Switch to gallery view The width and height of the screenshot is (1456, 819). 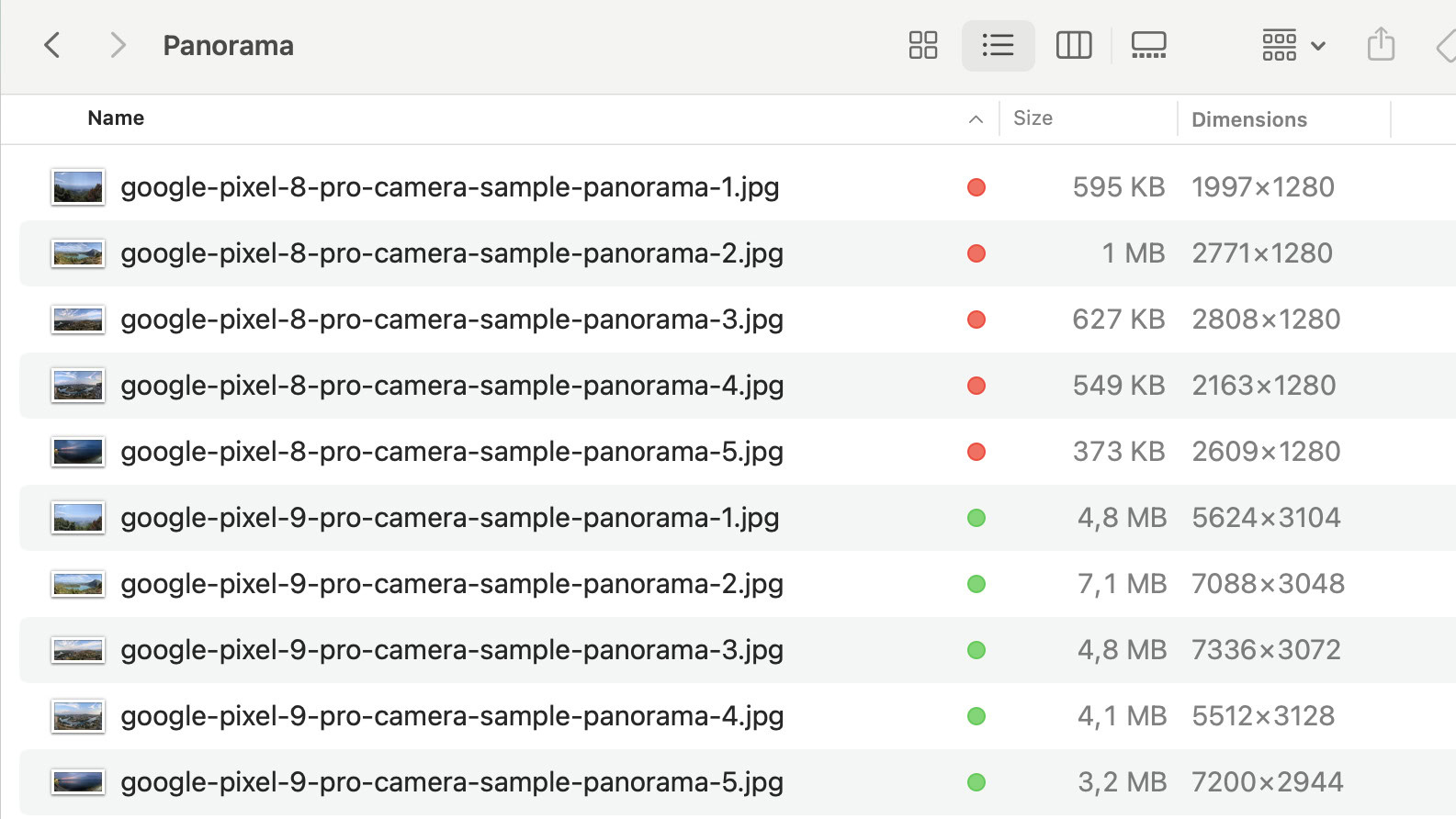1148,45
